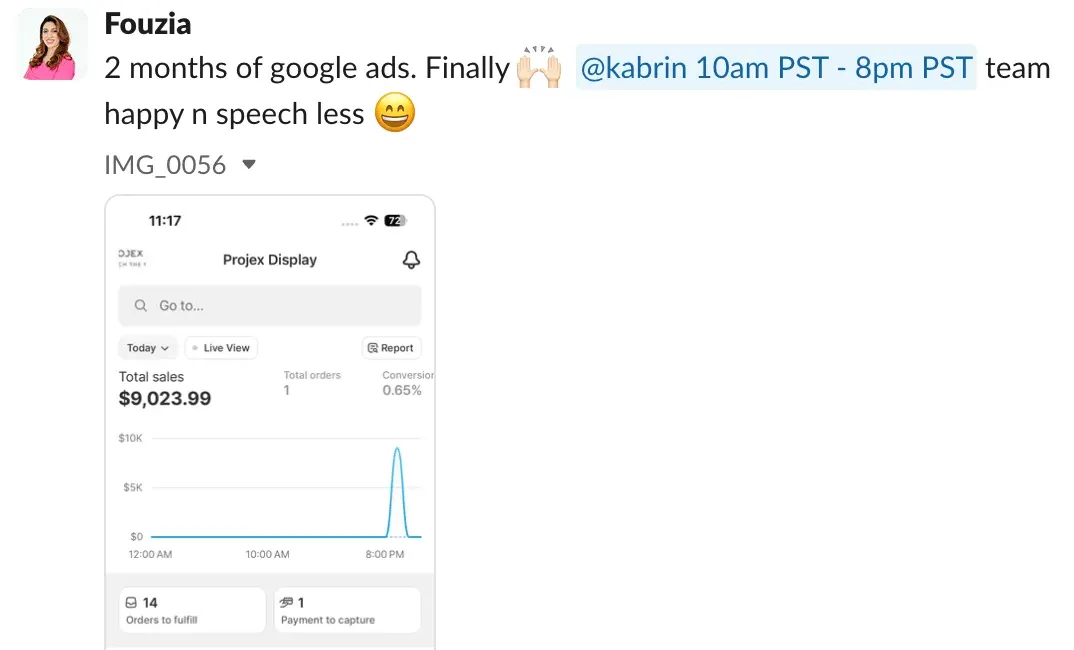Open the notification bell icon
Viewport: 1074px width, 650px height.
pos(411,260)
